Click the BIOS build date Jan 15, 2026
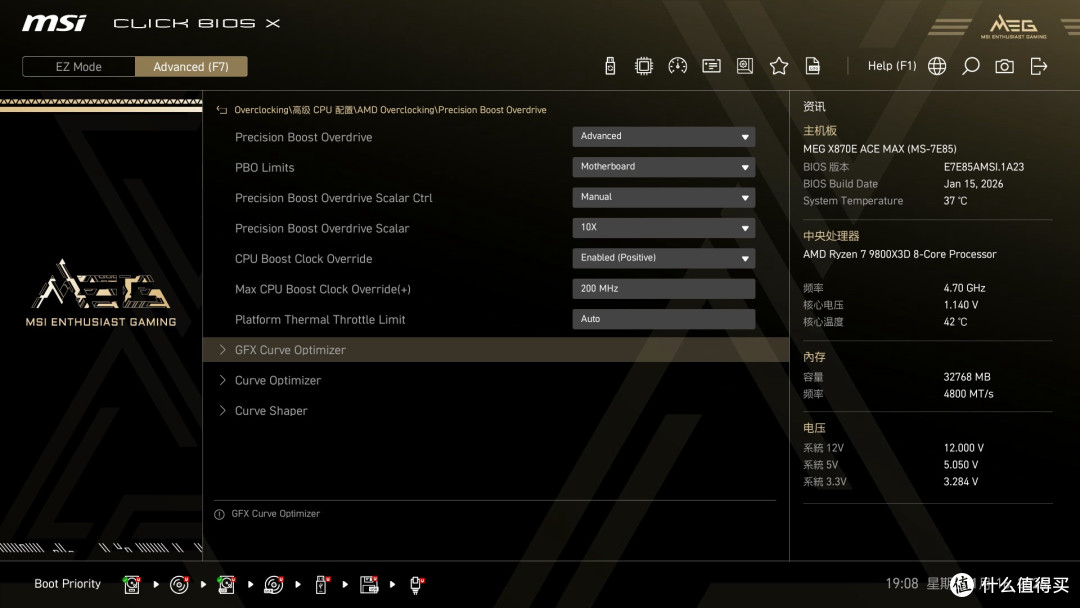 (973, 184)
